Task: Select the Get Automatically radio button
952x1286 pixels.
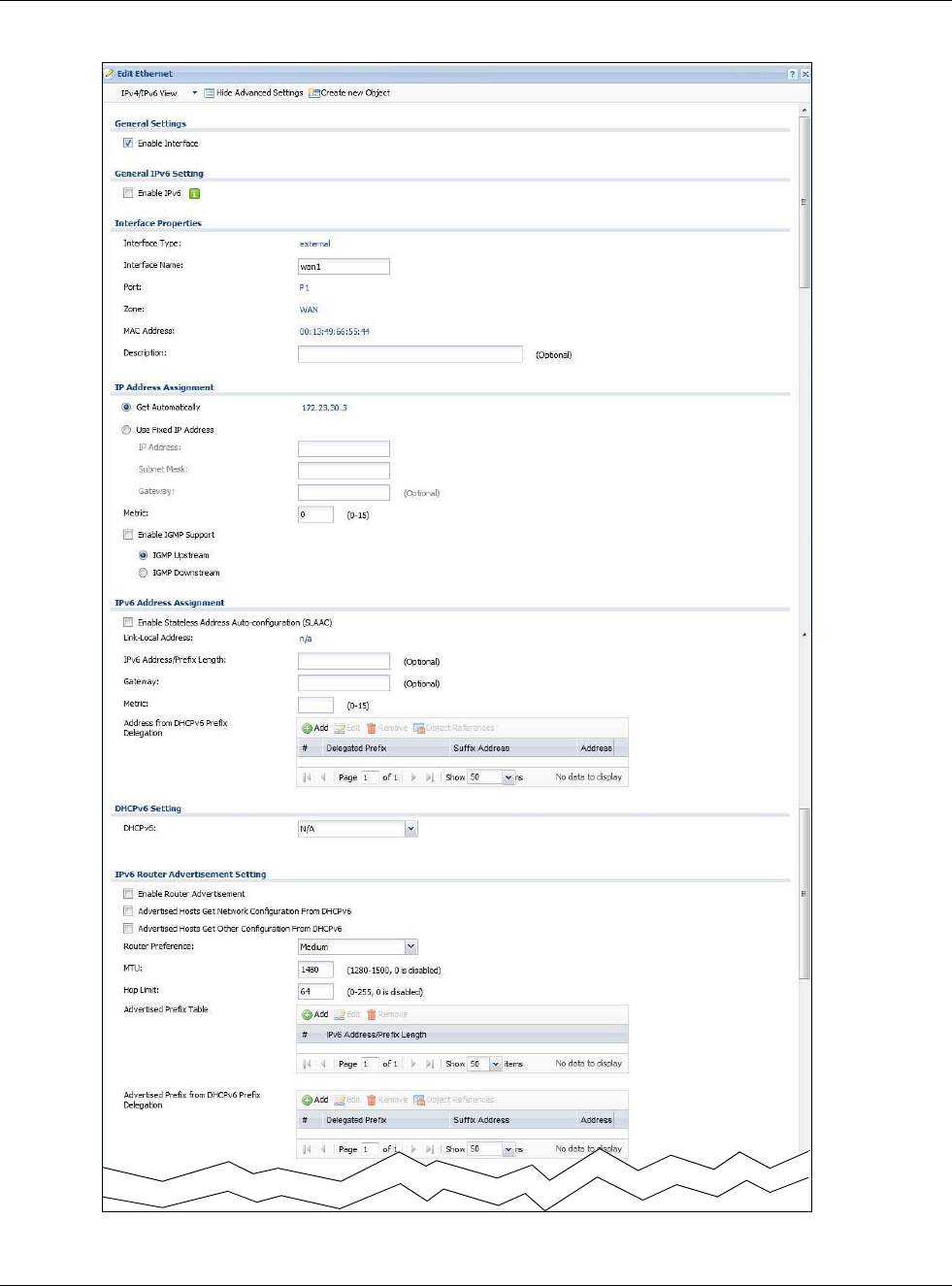Action: tap(126, 408)
